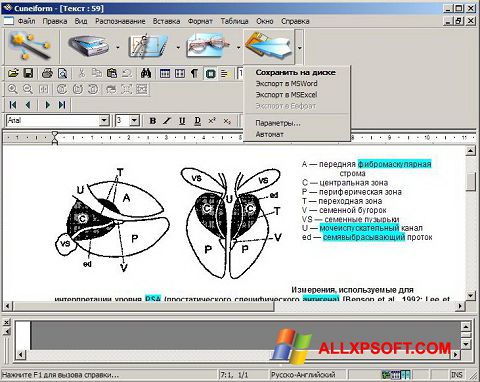Click the magic wand wizard icon
Image resolution: width=480 pixels, height=382 pixels.
(x=30, y=46)
